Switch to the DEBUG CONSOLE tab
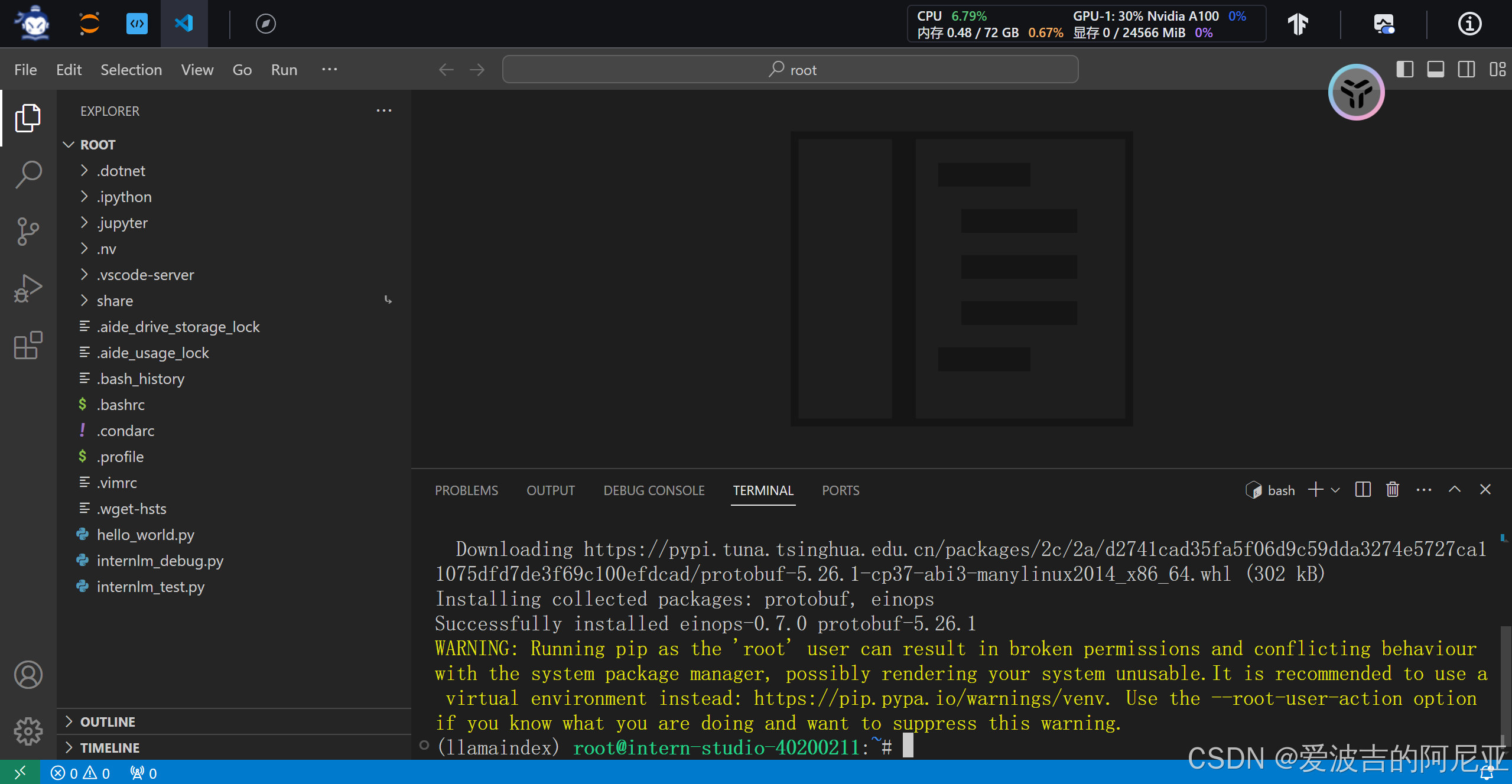 (x=653, y=490)
